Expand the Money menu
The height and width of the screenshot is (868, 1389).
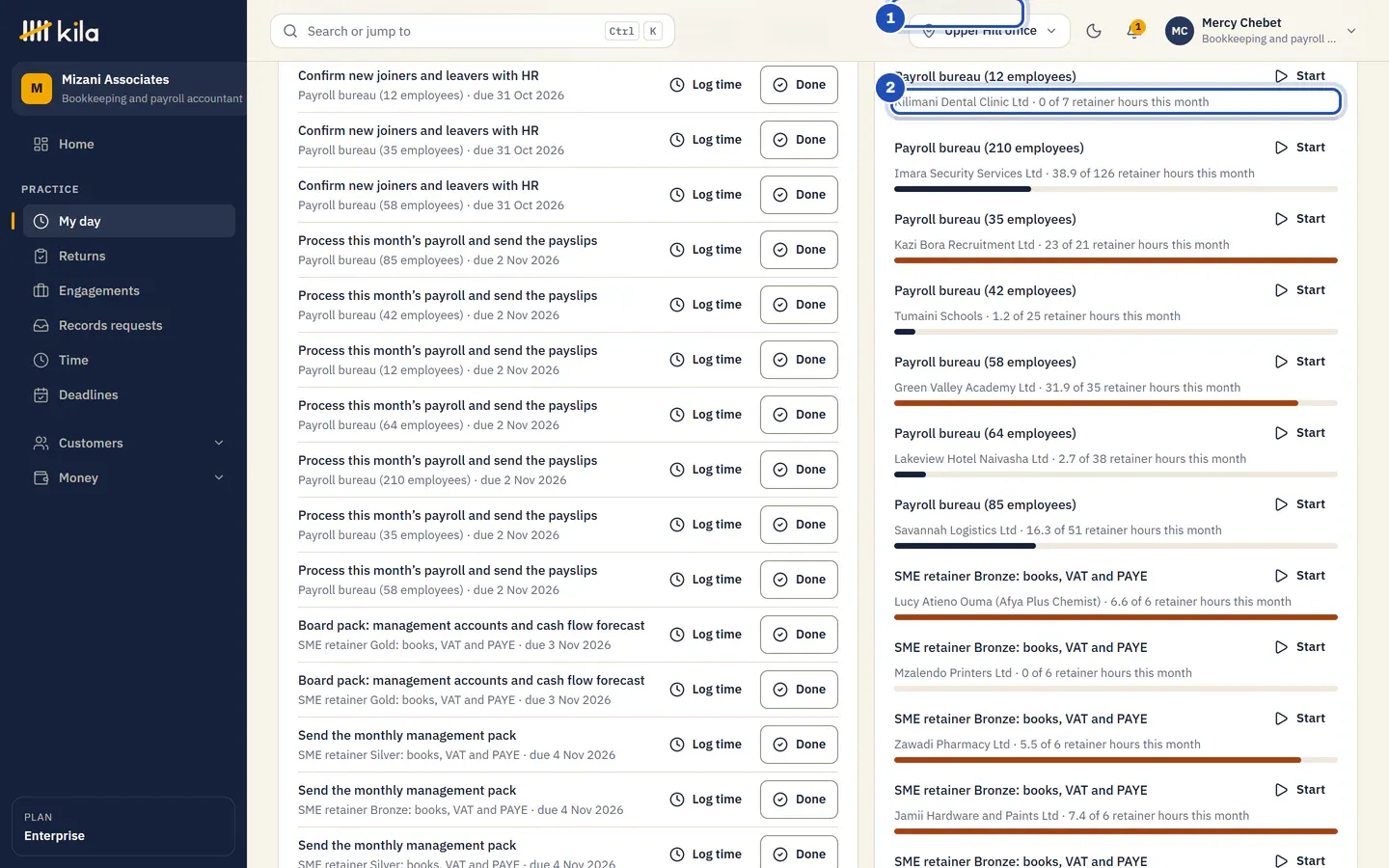pyautogui.click(x=128, y=477)
